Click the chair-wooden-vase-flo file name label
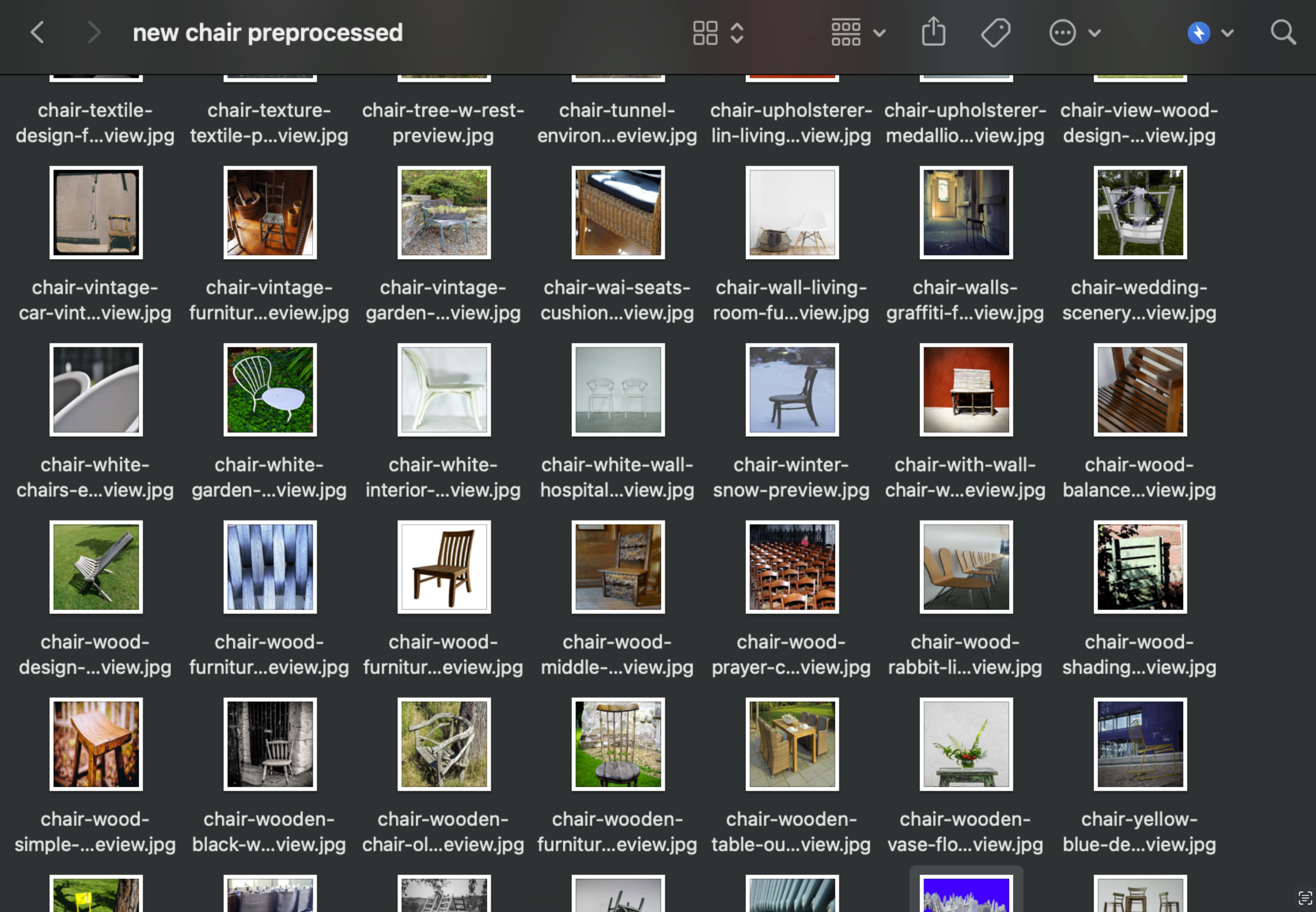Viewport: 1316px width, 912px height. 964,832
